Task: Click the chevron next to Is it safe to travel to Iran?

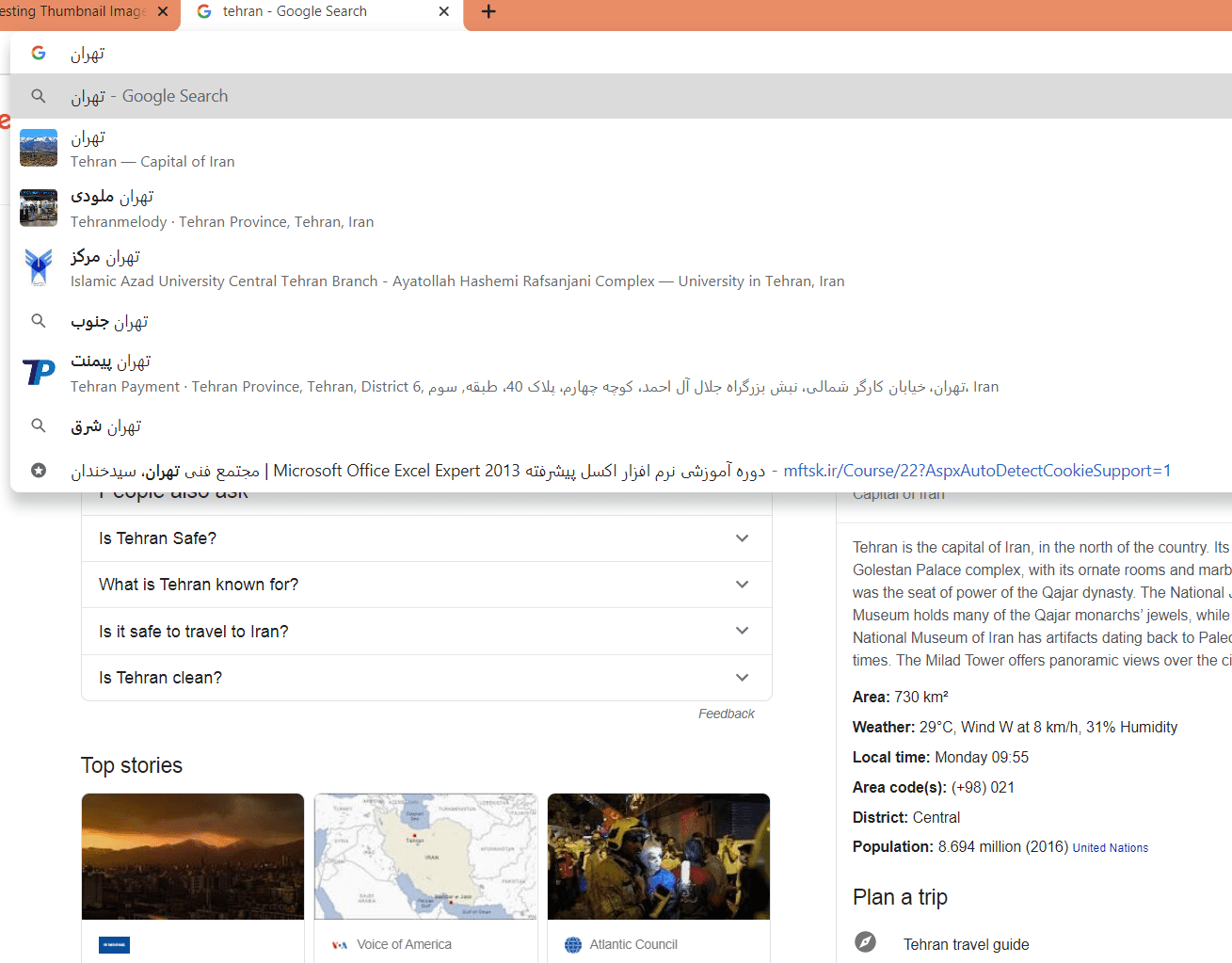Action: click(742, 631)
